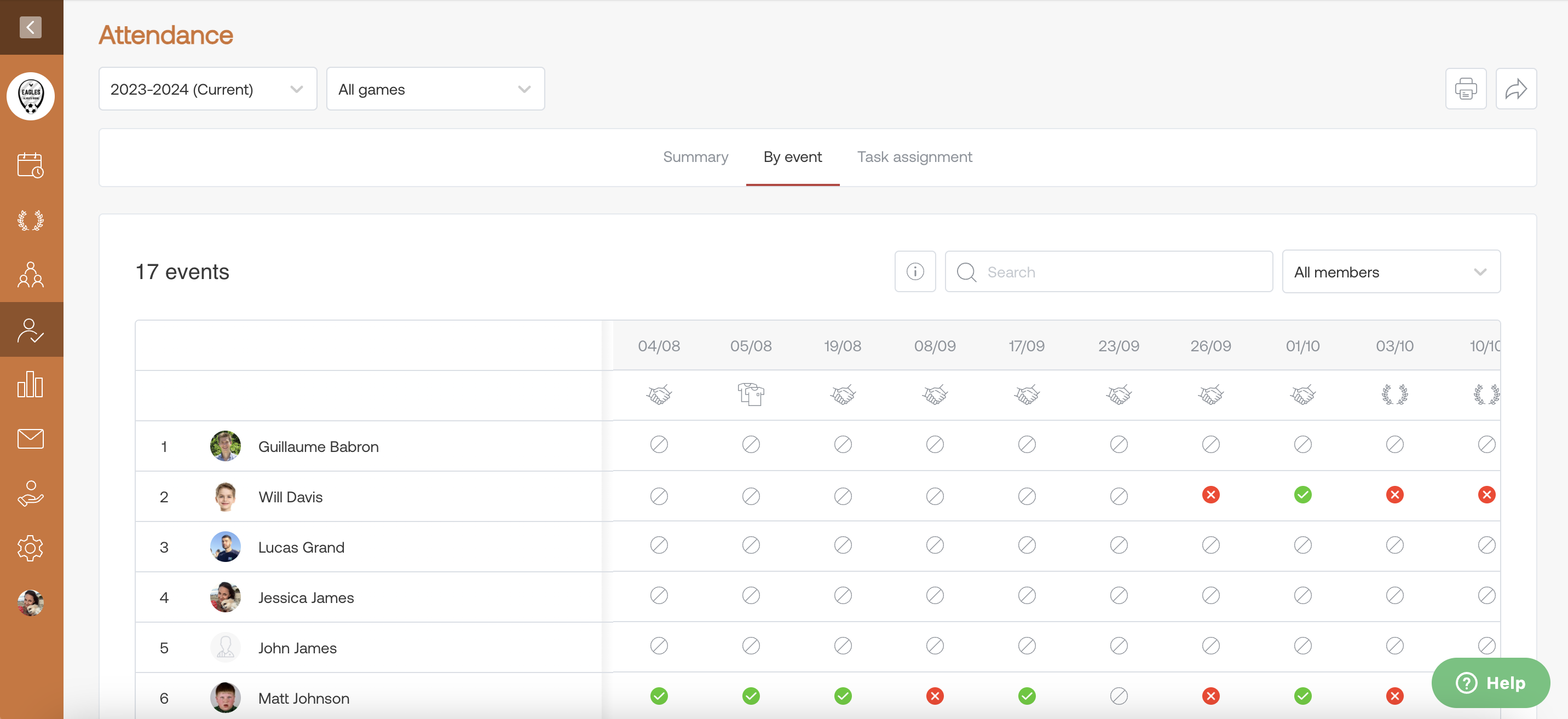Click the 04/08 event date header

click(659, 346)
